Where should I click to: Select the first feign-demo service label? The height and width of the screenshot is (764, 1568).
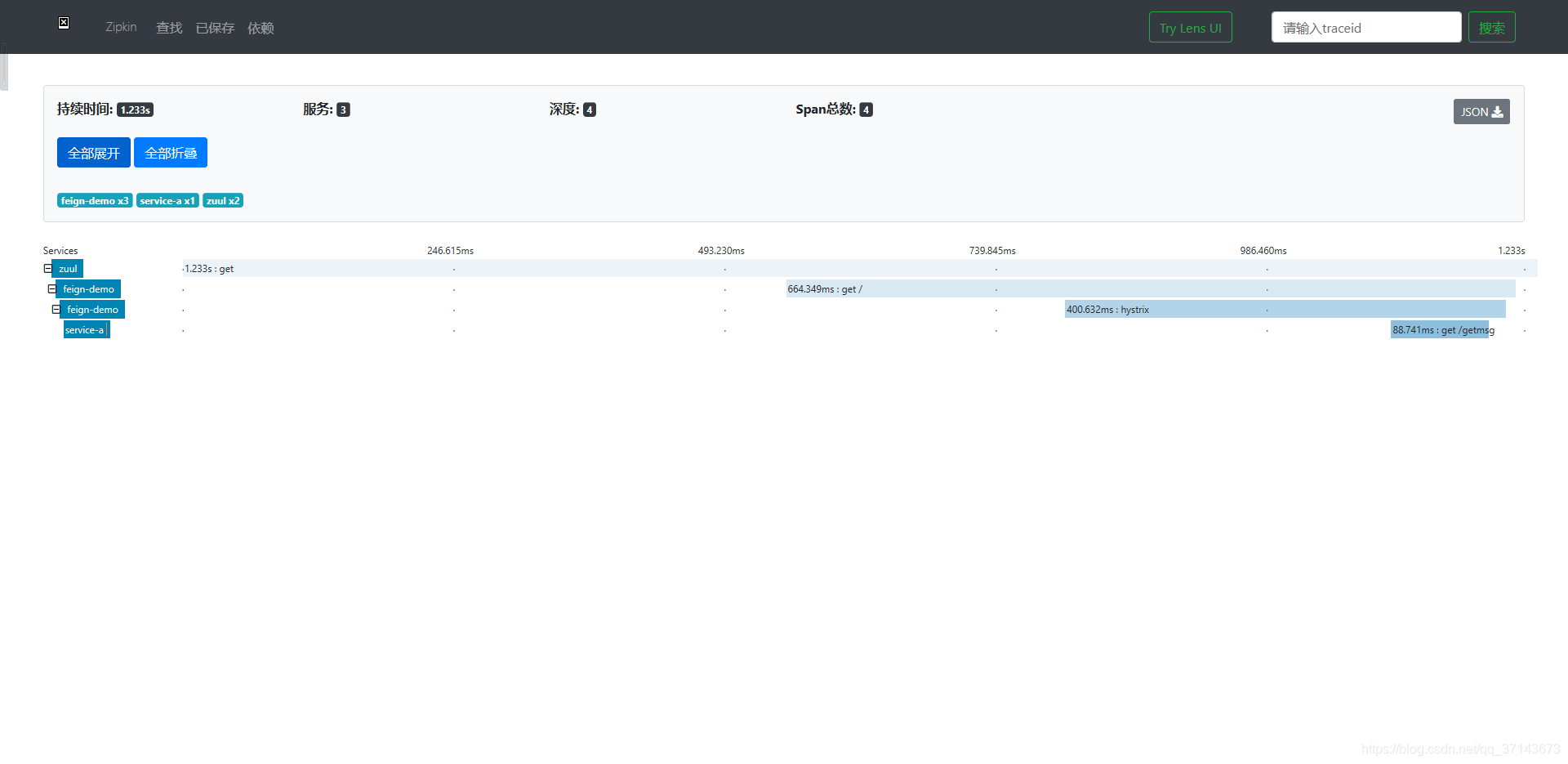(88, 288)
